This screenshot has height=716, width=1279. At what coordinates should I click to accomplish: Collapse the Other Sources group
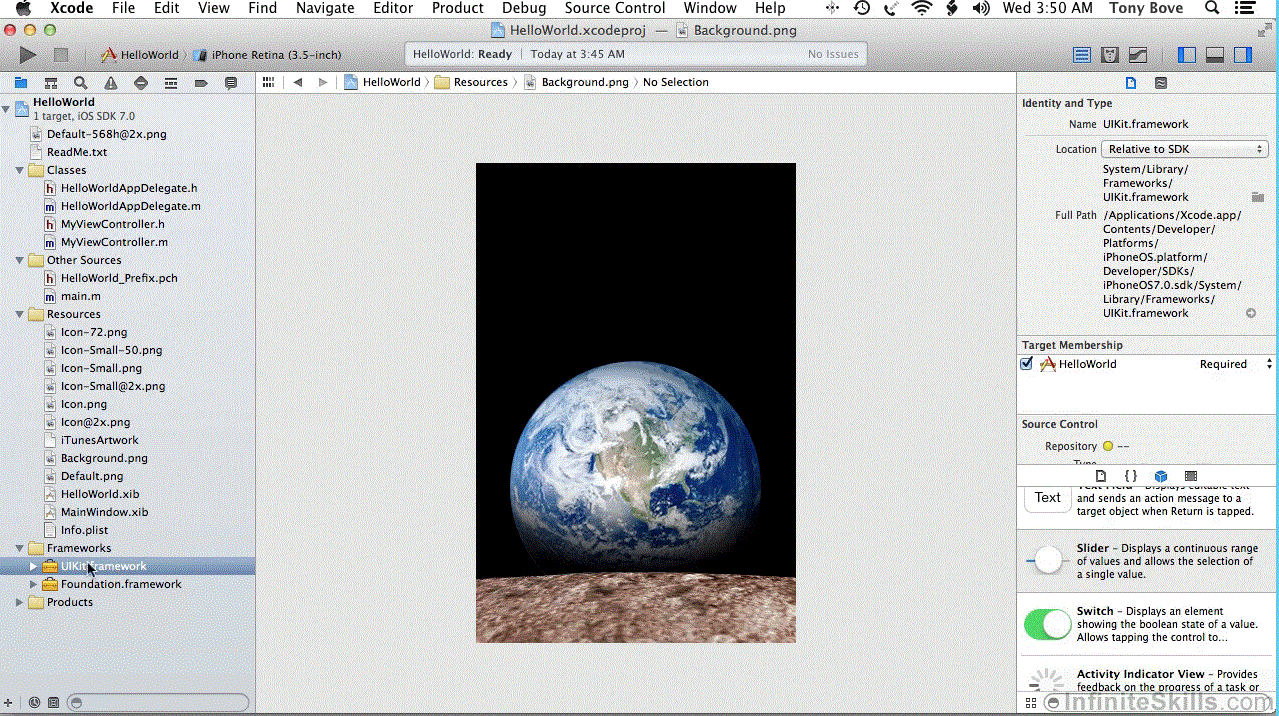coord(19,260)
